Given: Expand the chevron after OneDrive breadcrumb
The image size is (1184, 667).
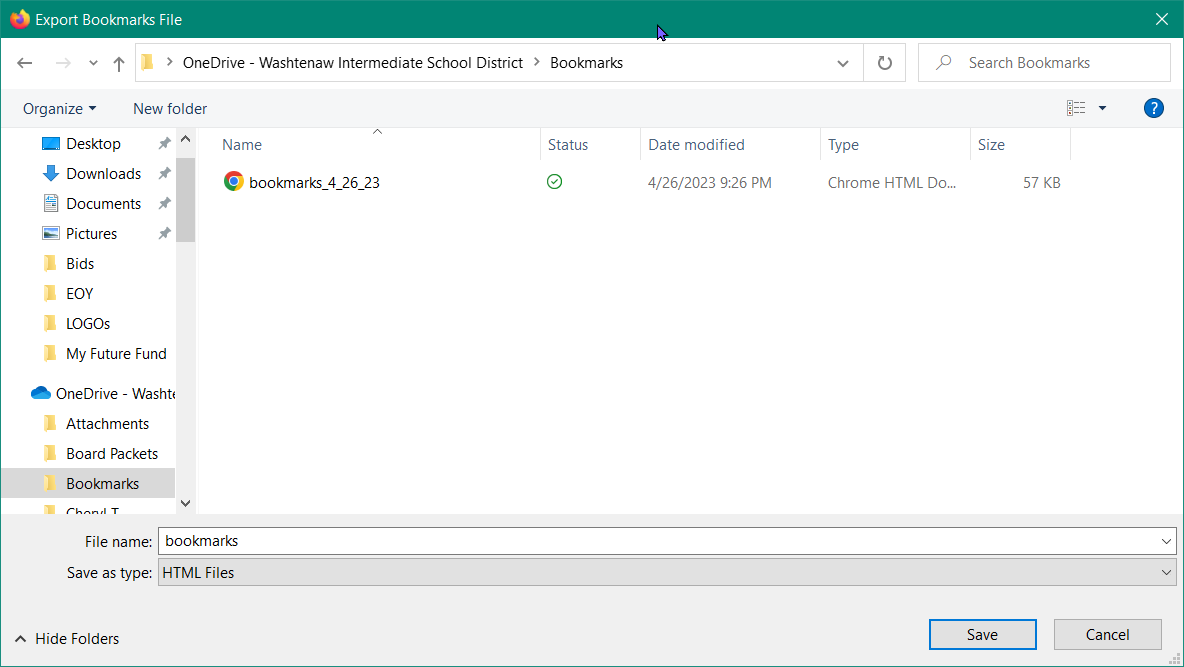Looking at the screenshot, I should point(537,63).
